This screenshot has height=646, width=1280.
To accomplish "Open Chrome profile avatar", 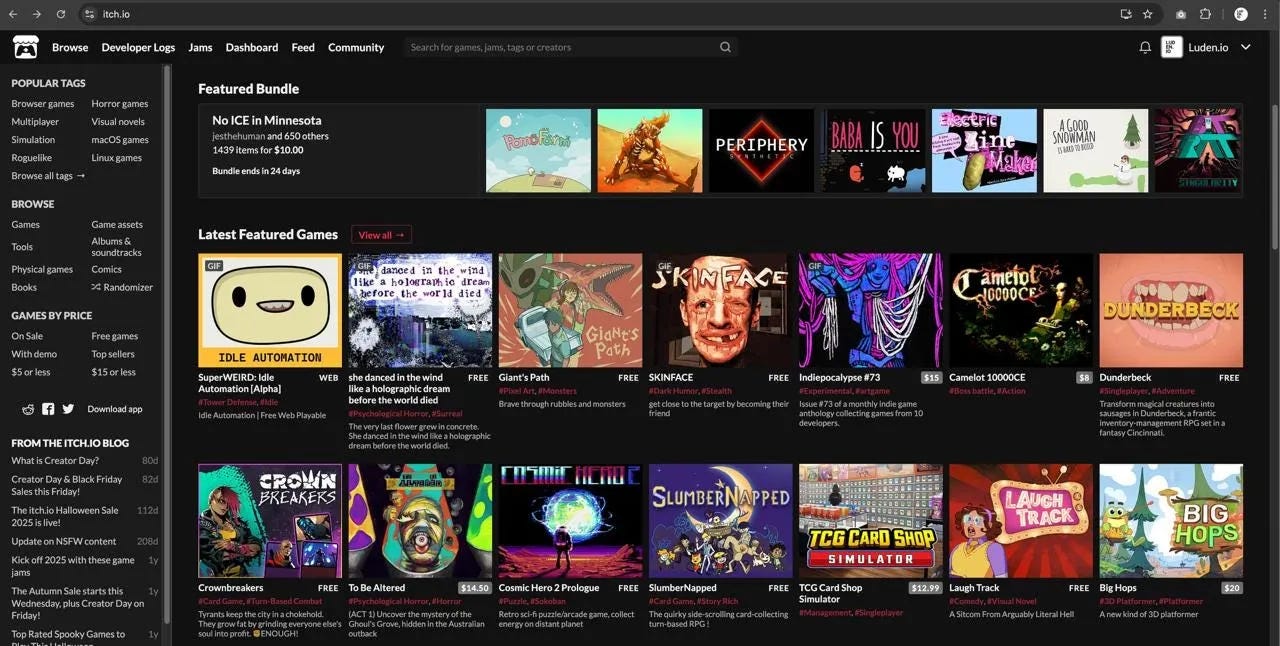I will 1241,14.
